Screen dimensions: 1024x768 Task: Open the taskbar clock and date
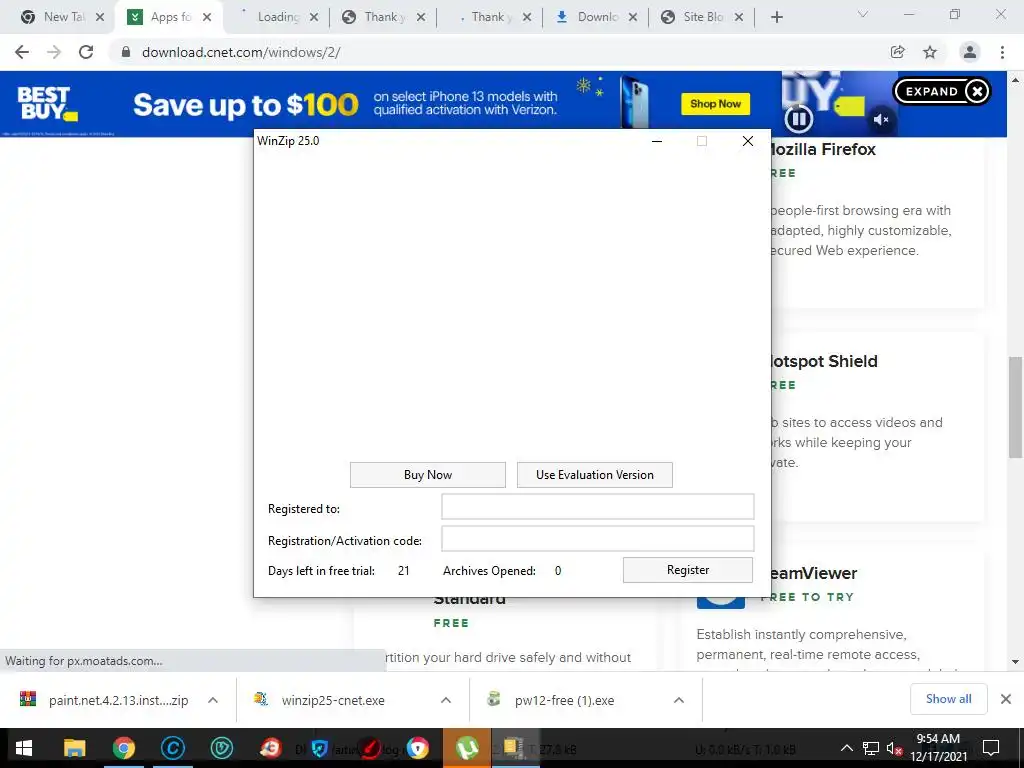point(938,748)
